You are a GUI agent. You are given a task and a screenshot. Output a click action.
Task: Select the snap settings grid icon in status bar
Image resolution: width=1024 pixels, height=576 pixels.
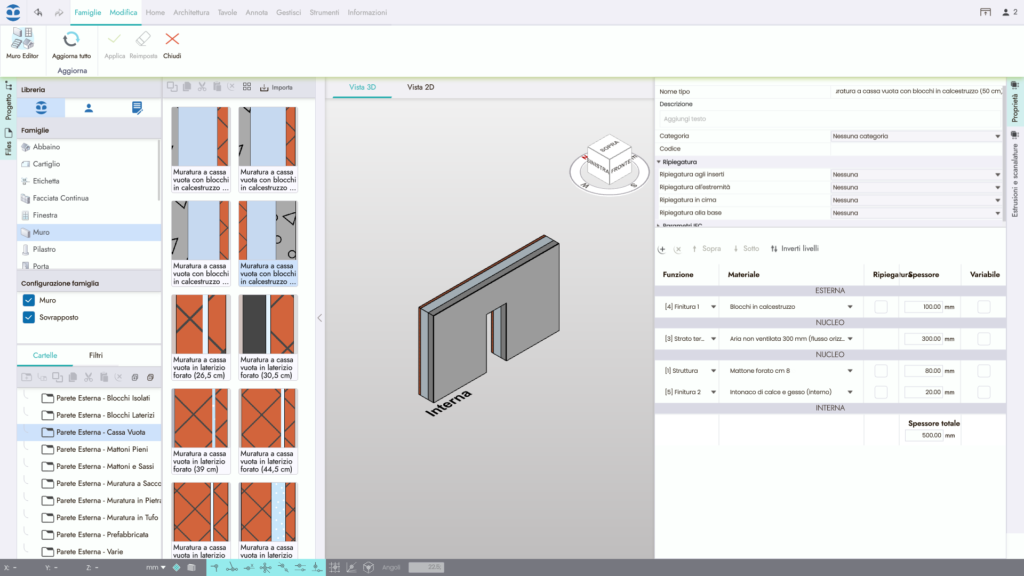tap(335, 567)
